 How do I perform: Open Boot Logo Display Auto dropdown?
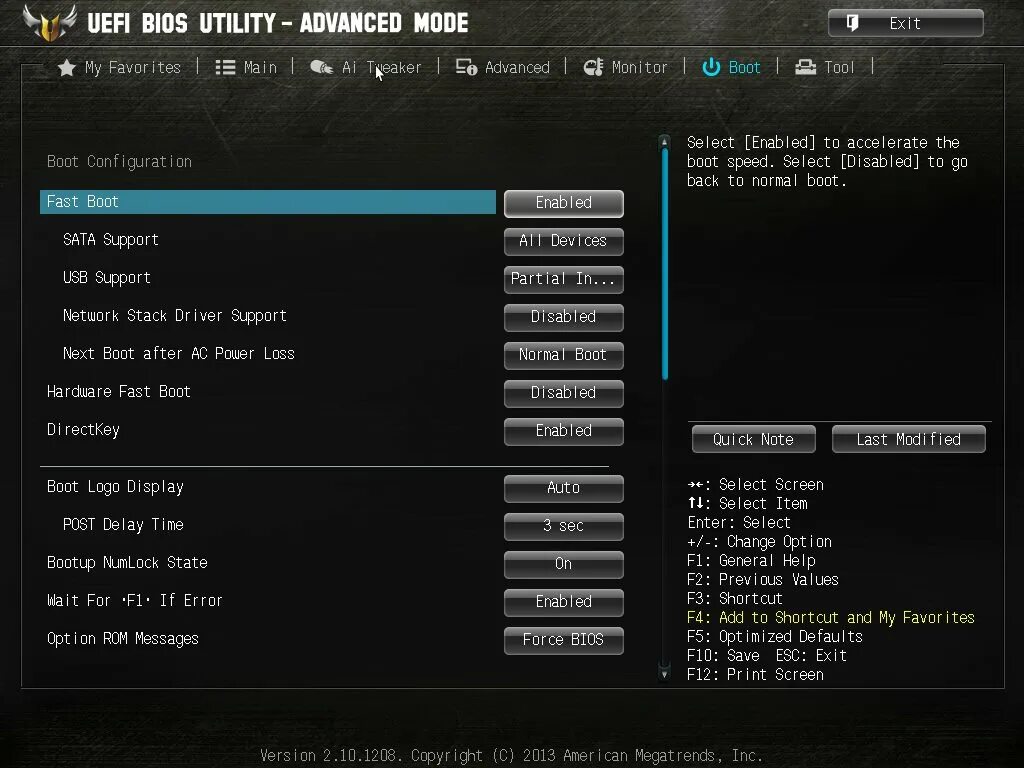(x=564, y=488)
